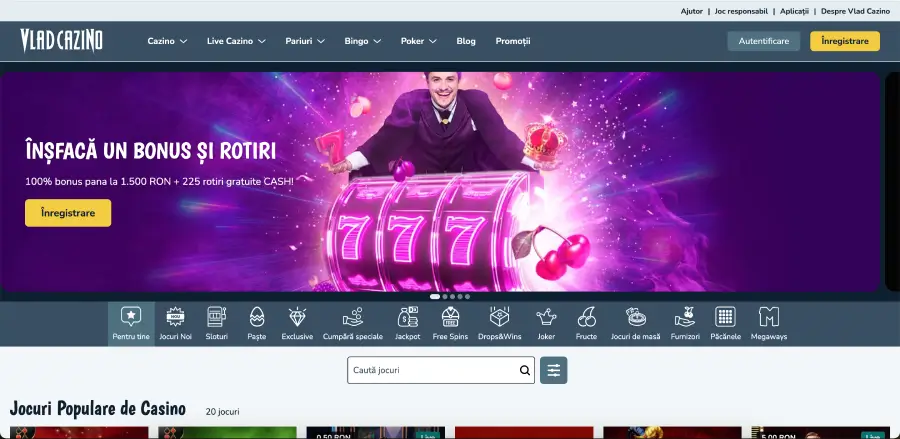Click the header Înregistrare button

[844, 41]
